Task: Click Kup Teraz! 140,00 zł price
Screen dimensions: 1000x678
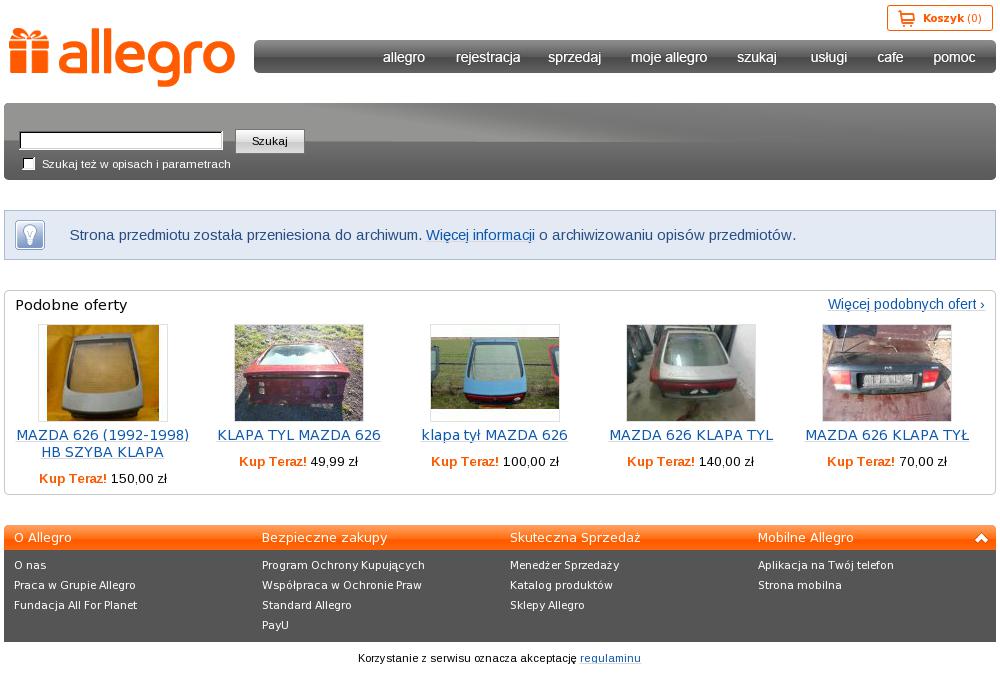Action: [691, 462]
